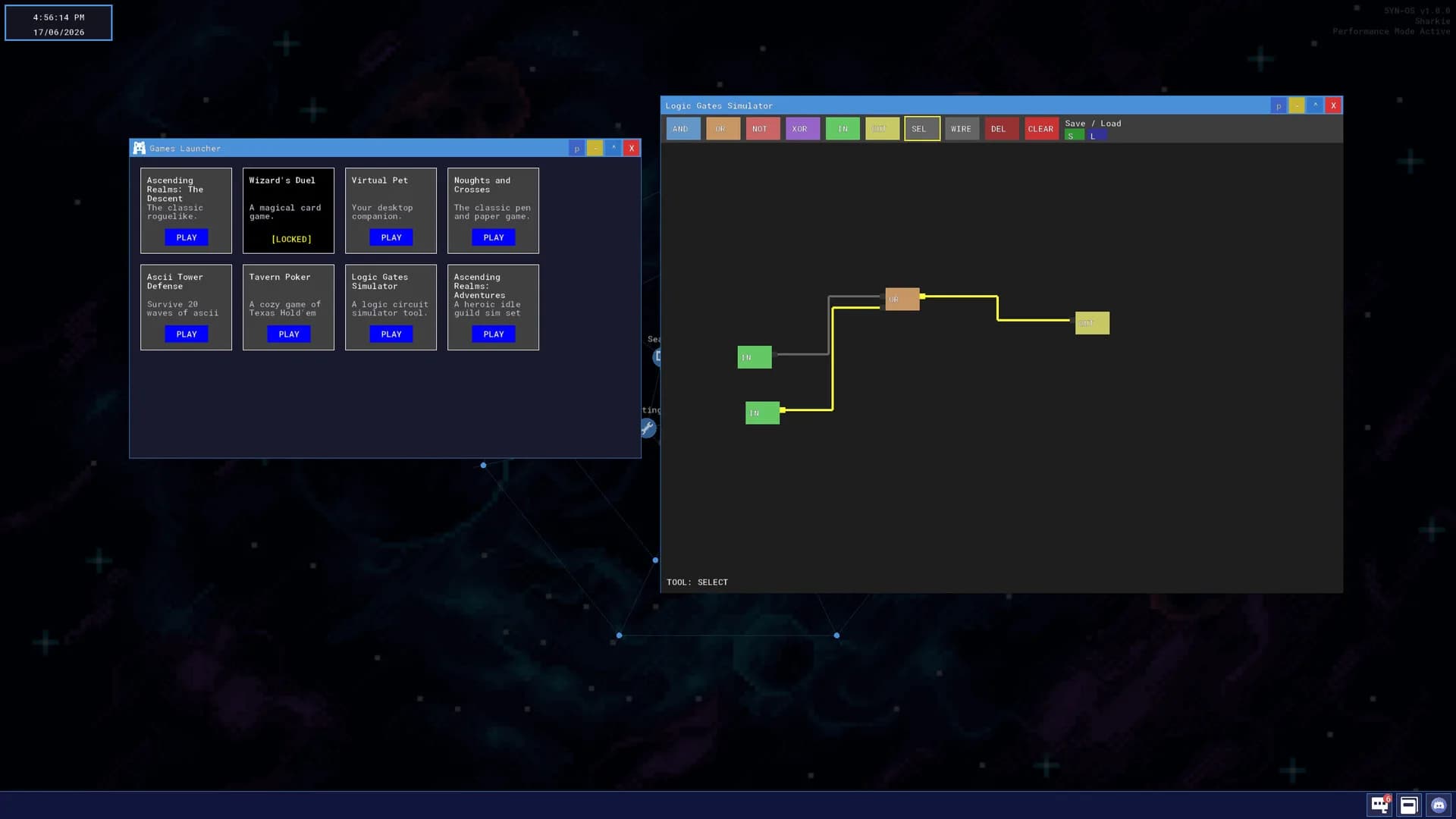Click the OR gate's yellow output pin

(x=922, y=297)
